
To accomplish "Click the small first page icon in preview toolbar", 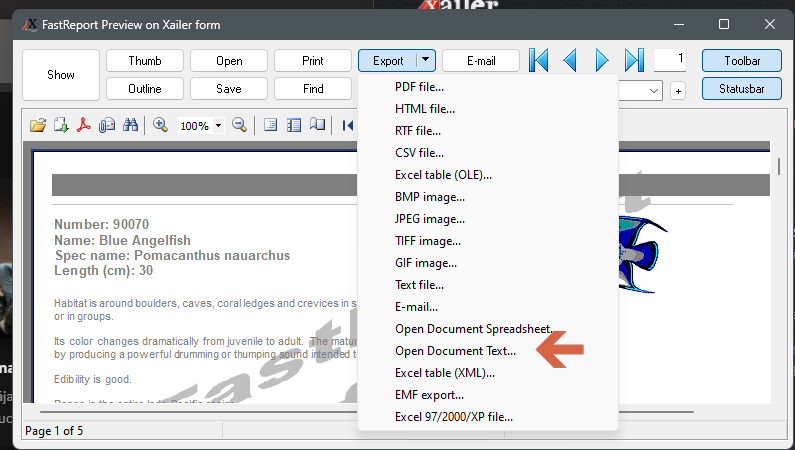I will click(x=348, y=125).
